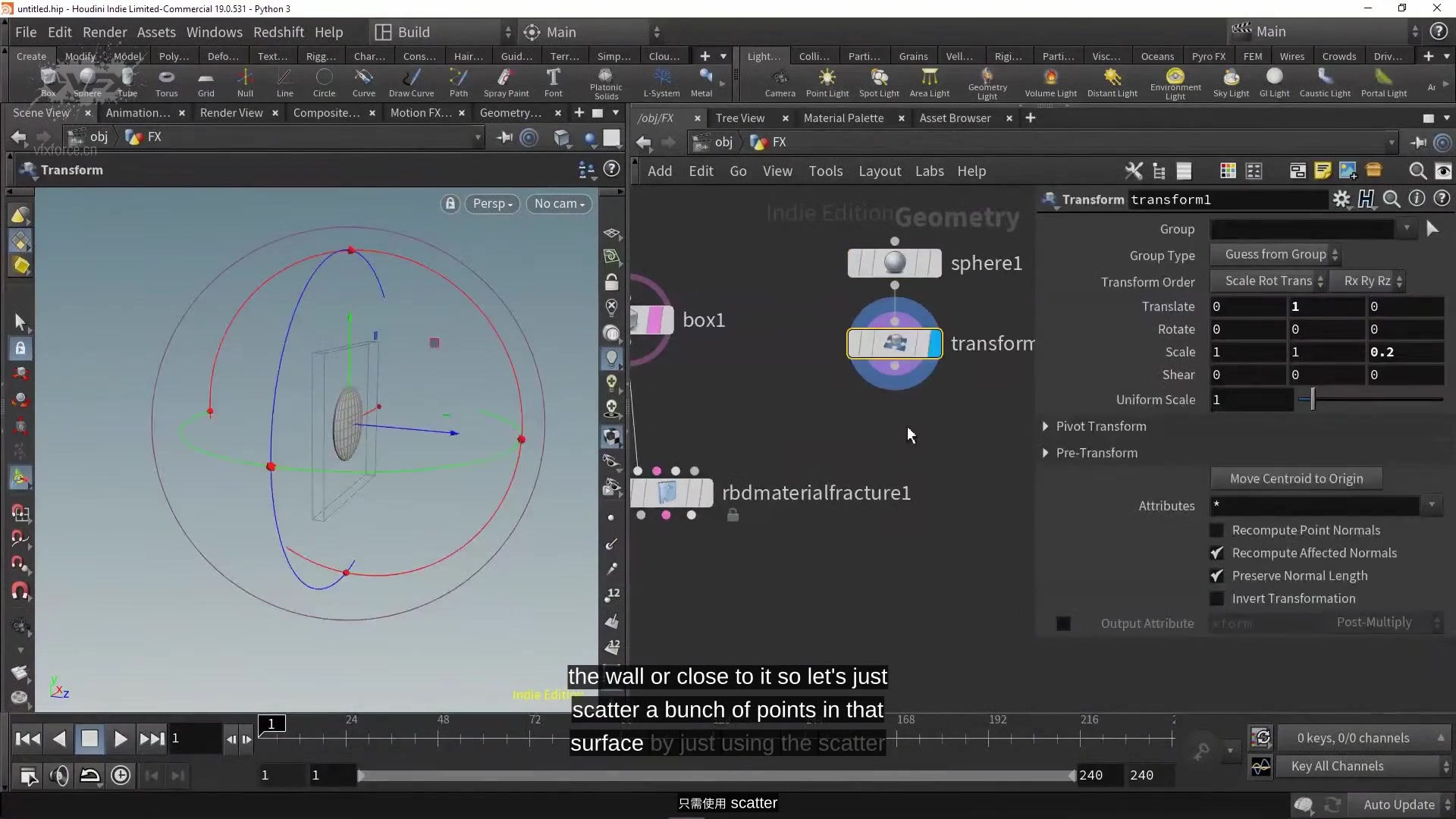Select the Sphere tool on the Create shelf

[x=86, y=83]
